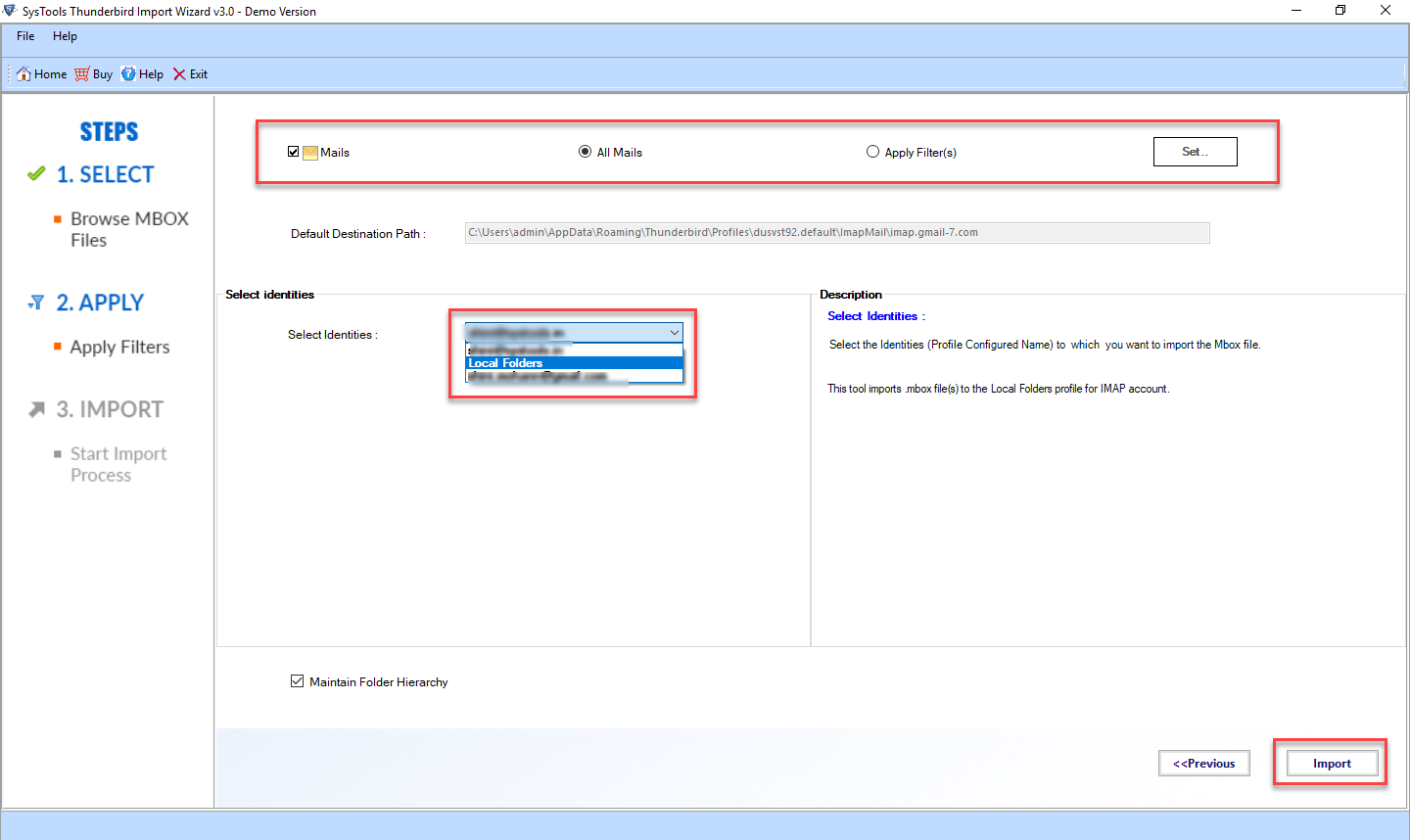Open the File menu

(25, 36)
